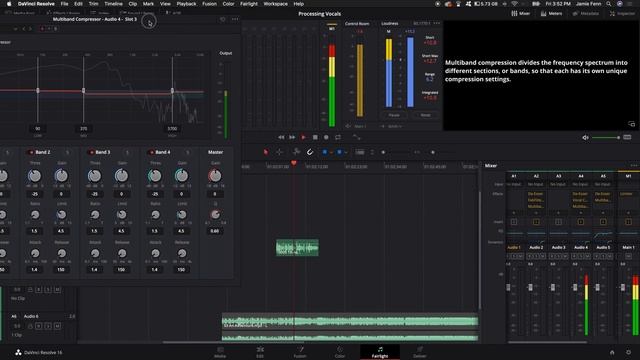Open the macOS Spotlight search icon
This screenshot has height=360, width=640.
pyautogui.click(x=609, y=4)
